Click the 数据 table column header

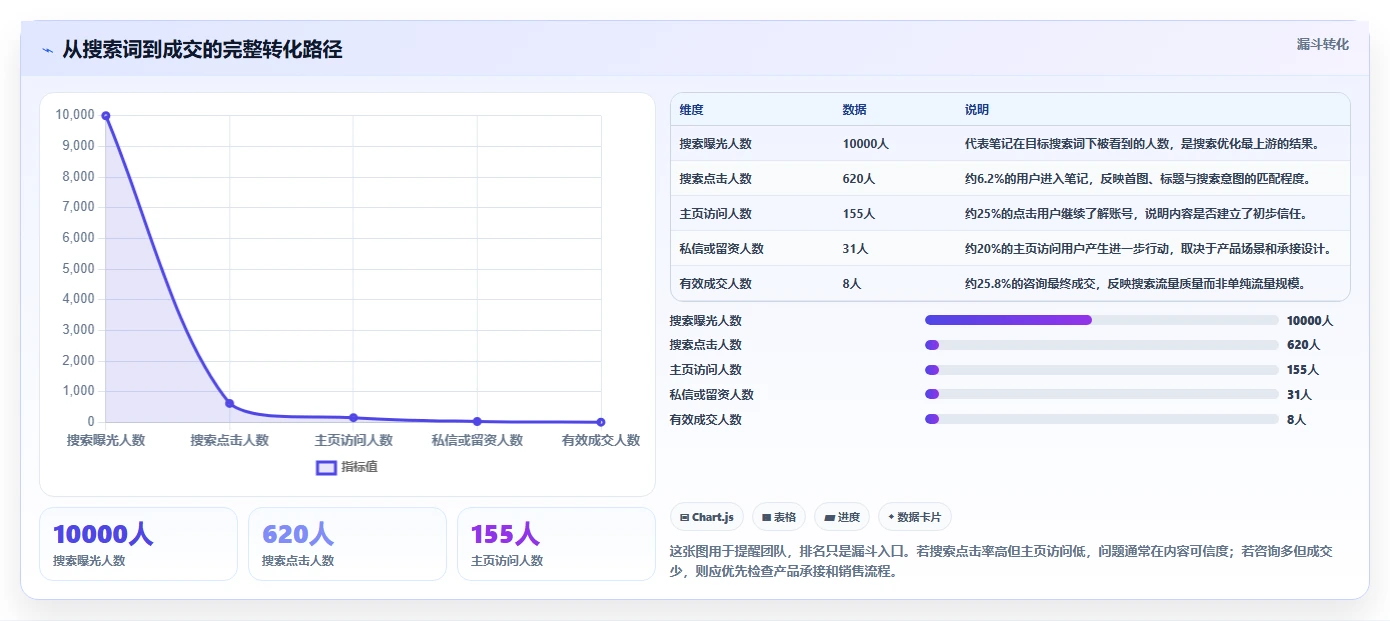pos(855,110)
